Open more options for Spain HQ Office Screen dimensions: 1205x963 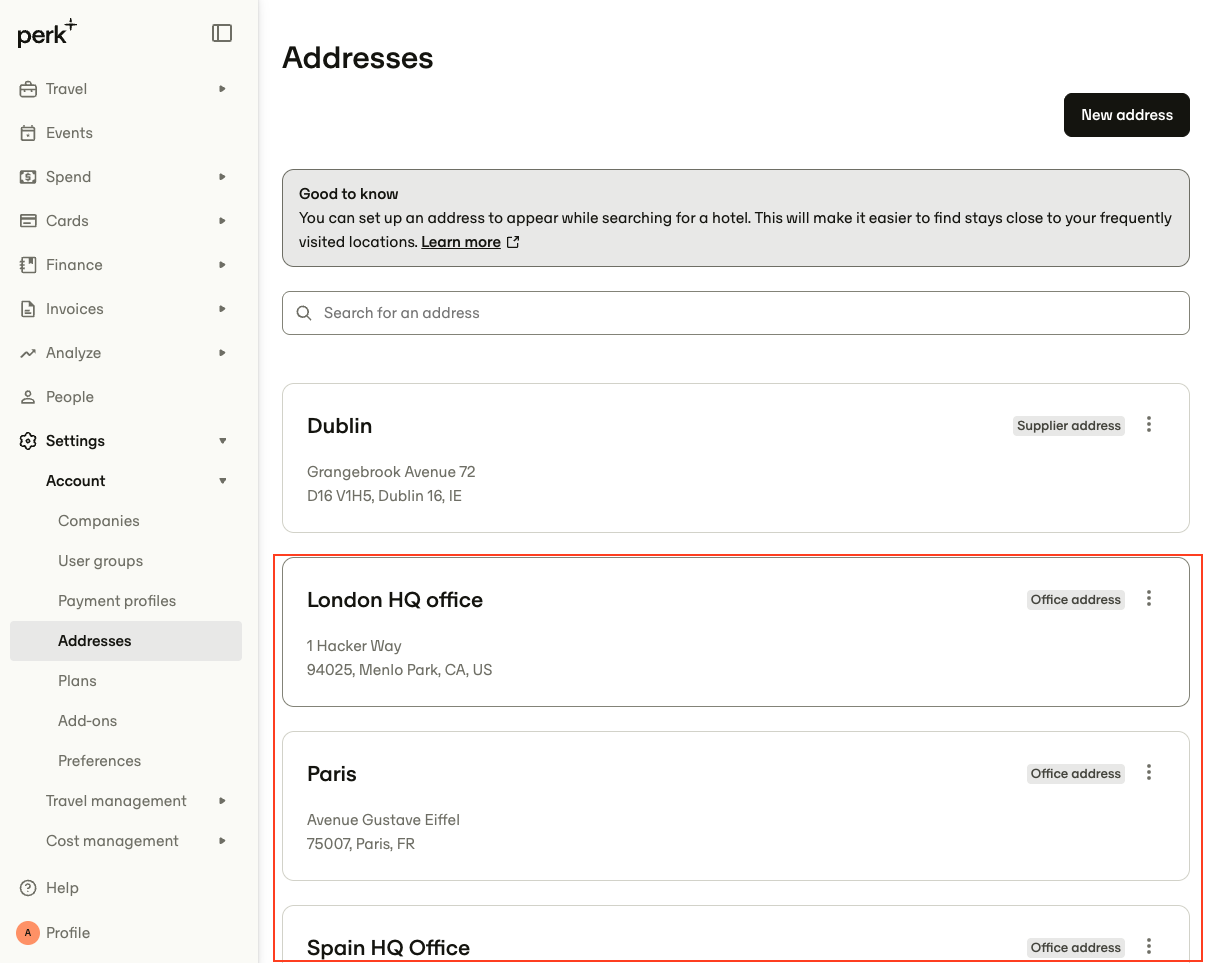click(x=1149, y=946)
